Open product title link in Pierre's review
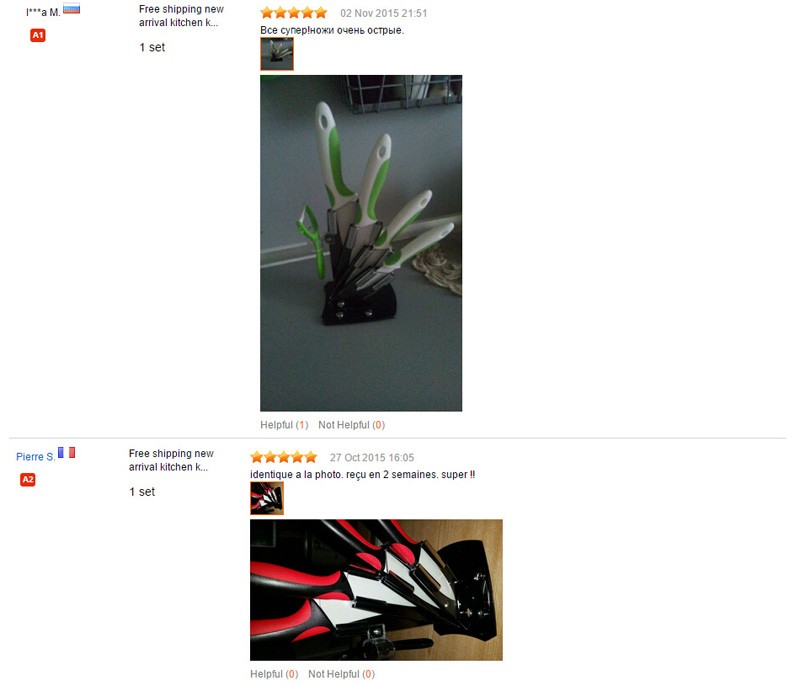800x686 pixels. click(x=171, y=460)
